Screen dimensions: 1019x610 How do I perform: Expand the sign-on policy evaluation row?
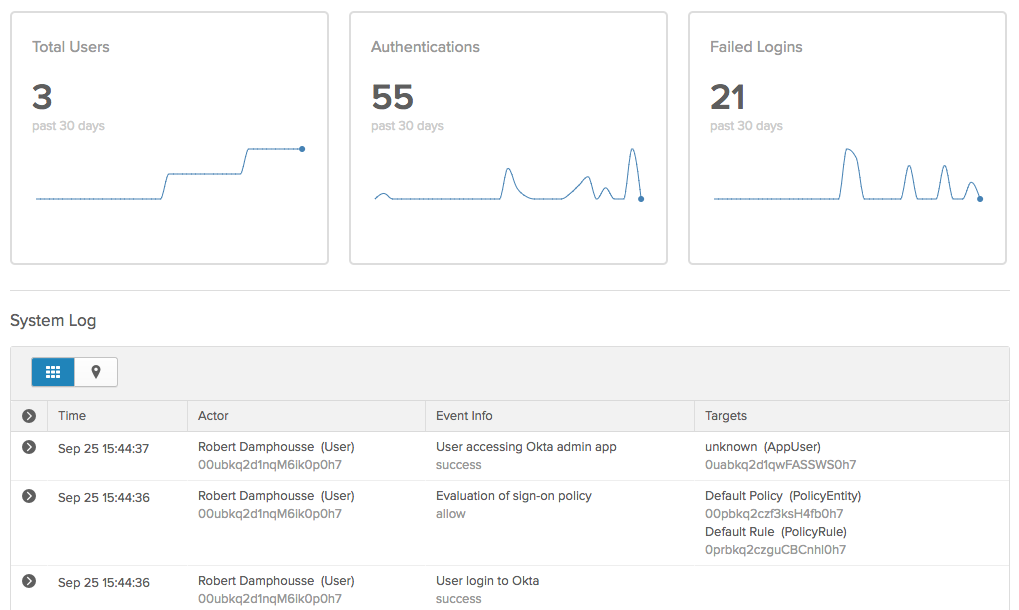click(x=29, y=496)
